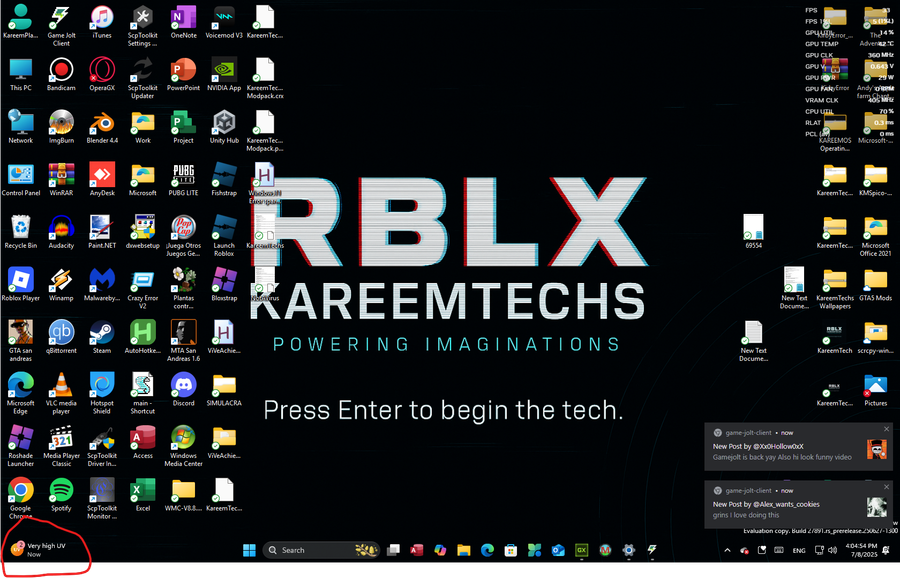
Task: Open volume control in system tray
Action: coord(832,550)
